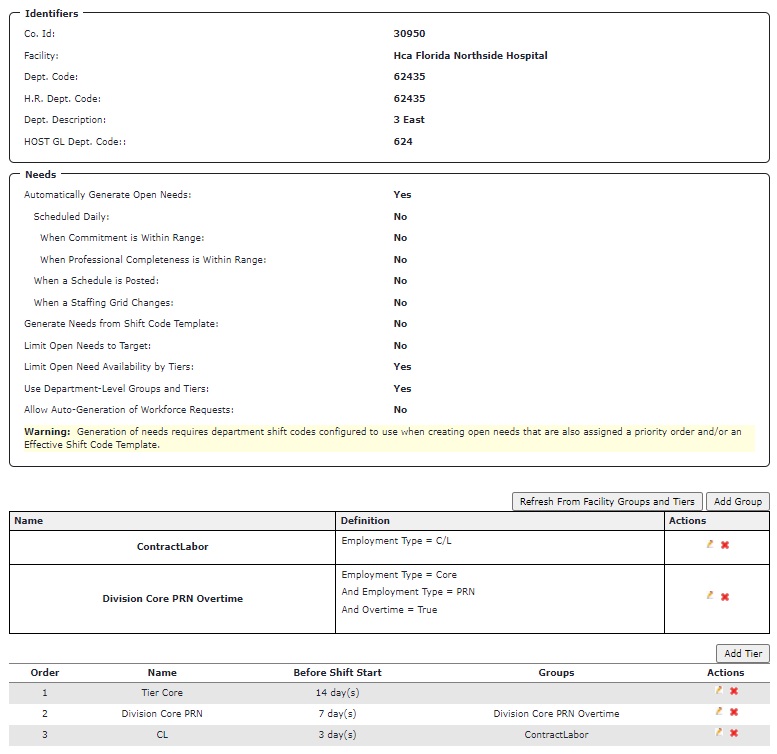Select the Tier Core name cell
The width and height of the screenshot is (777, 754).
pos(162,693)
